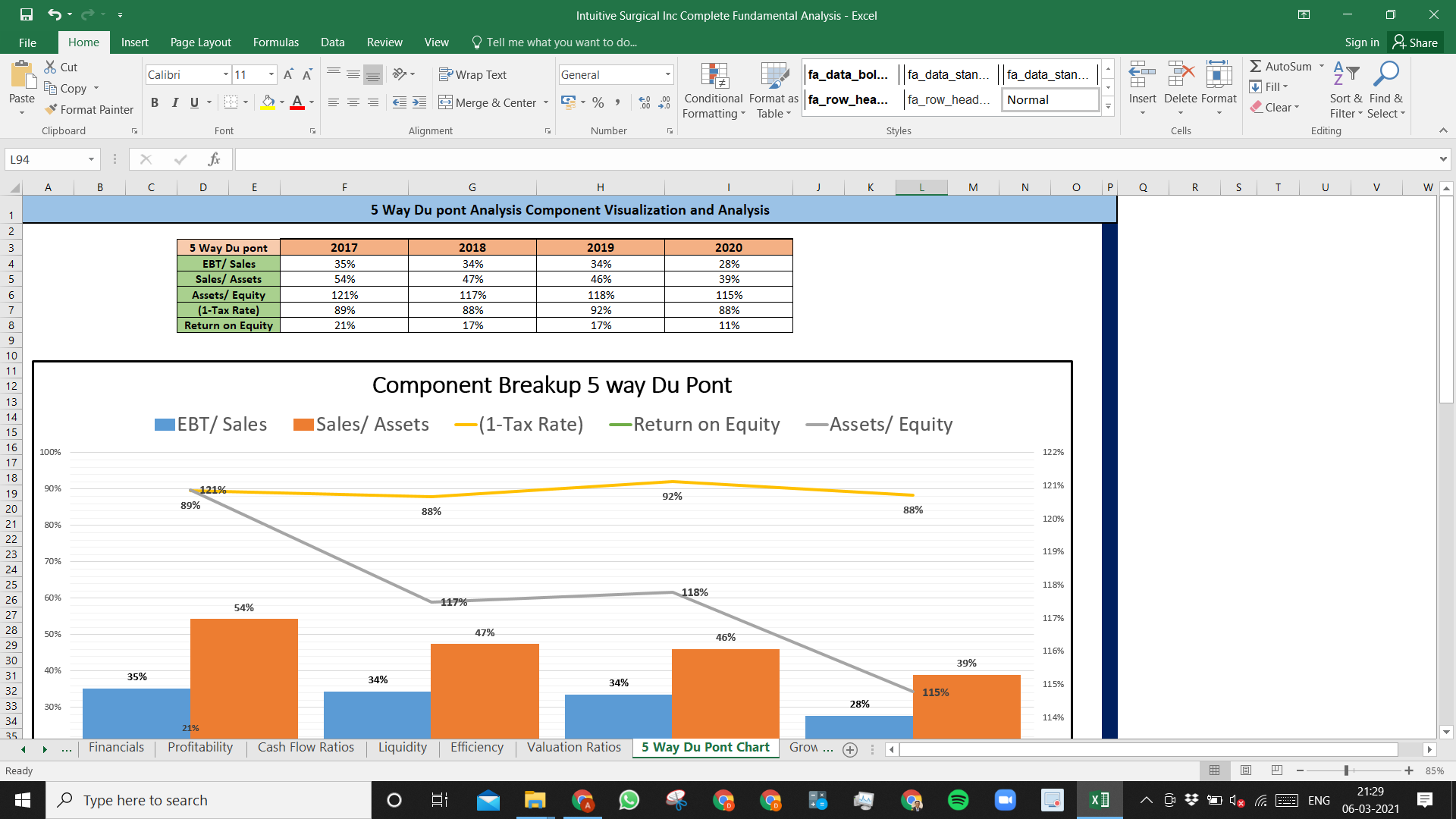Select column header G

coord(472,187)
